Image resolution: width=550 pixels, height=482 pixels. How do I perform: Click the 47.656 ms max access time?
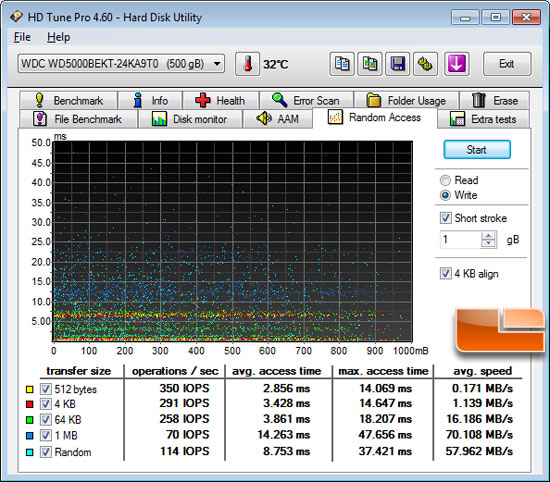click(385, 435)
